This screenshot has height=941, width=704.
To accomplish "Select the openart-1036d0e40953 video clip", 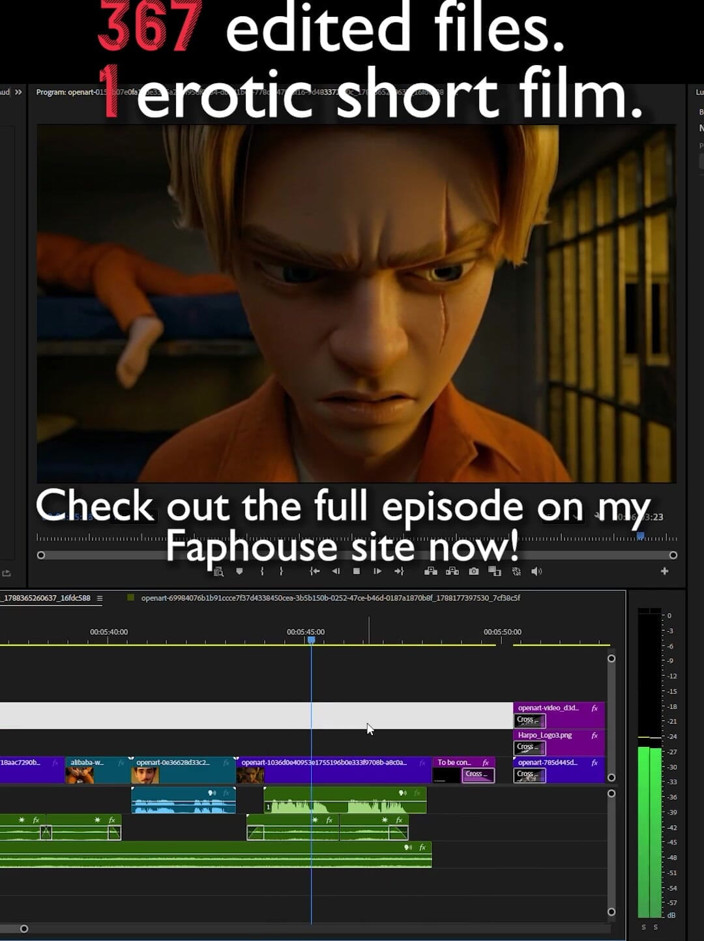I will coord(333,769).
